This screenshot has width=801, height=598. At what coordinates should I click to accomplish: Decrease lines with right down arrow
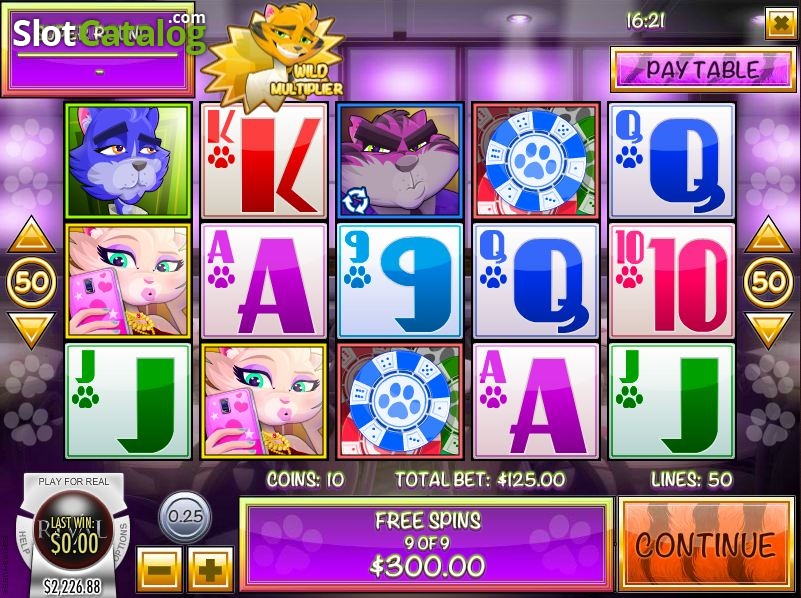click(768, 330)
